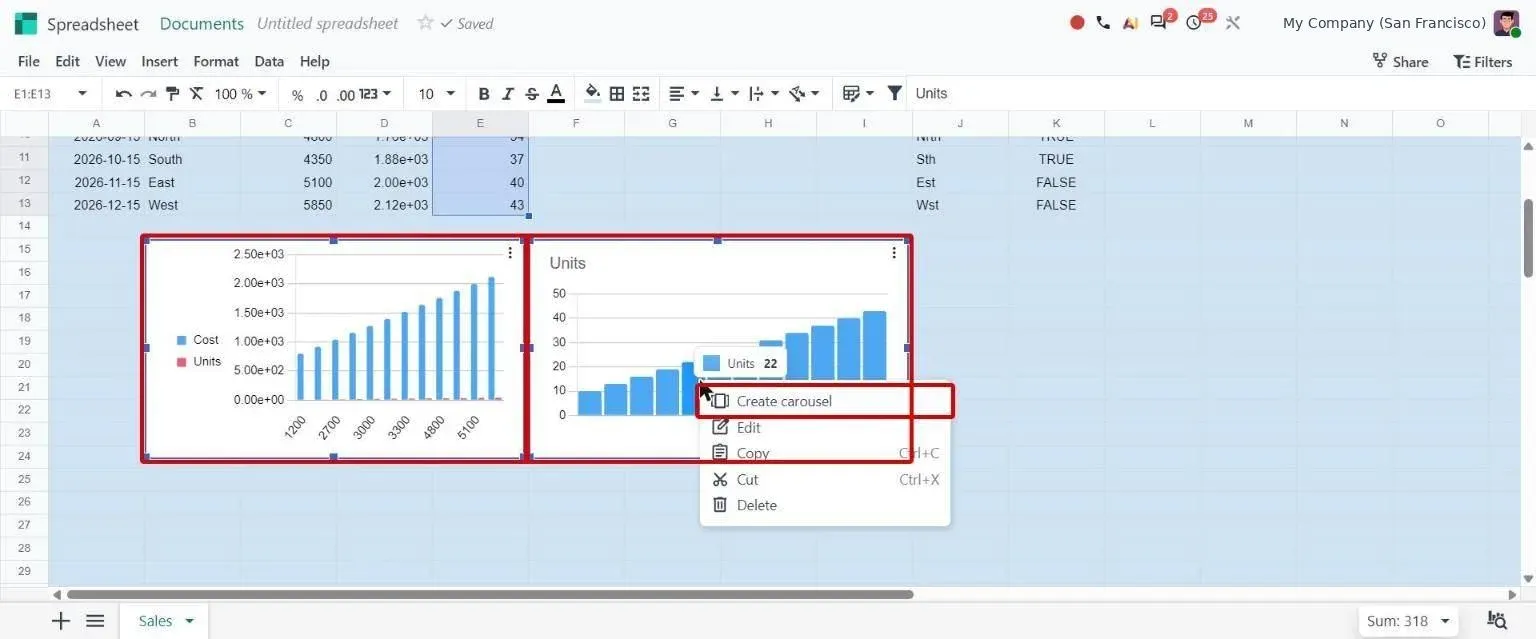Toggle strikethrough formatting
The height and width of the screenshot is (639, 1536).
532,94
